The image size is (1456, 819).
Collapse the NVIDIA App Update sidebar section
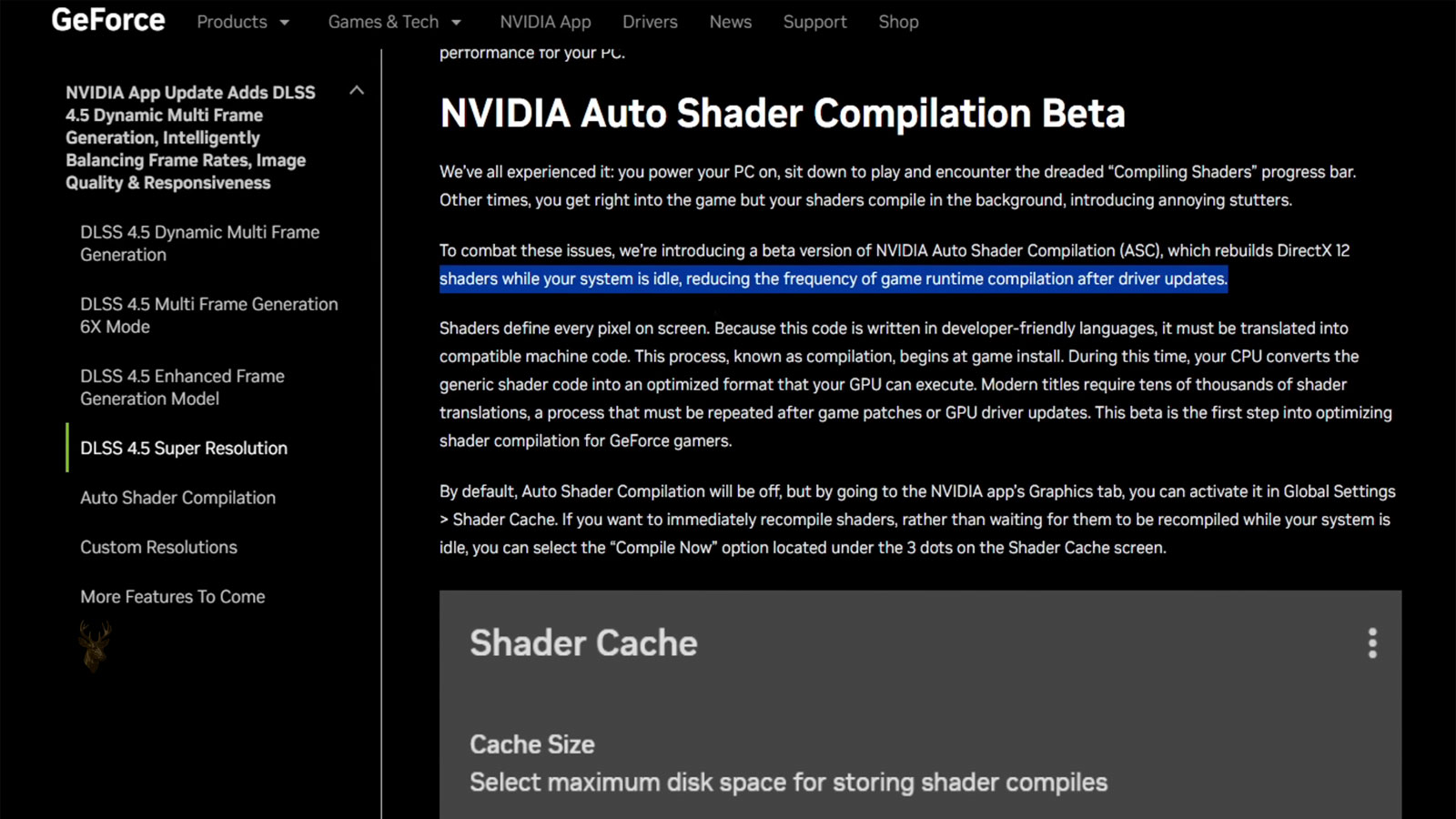(357, 90)
